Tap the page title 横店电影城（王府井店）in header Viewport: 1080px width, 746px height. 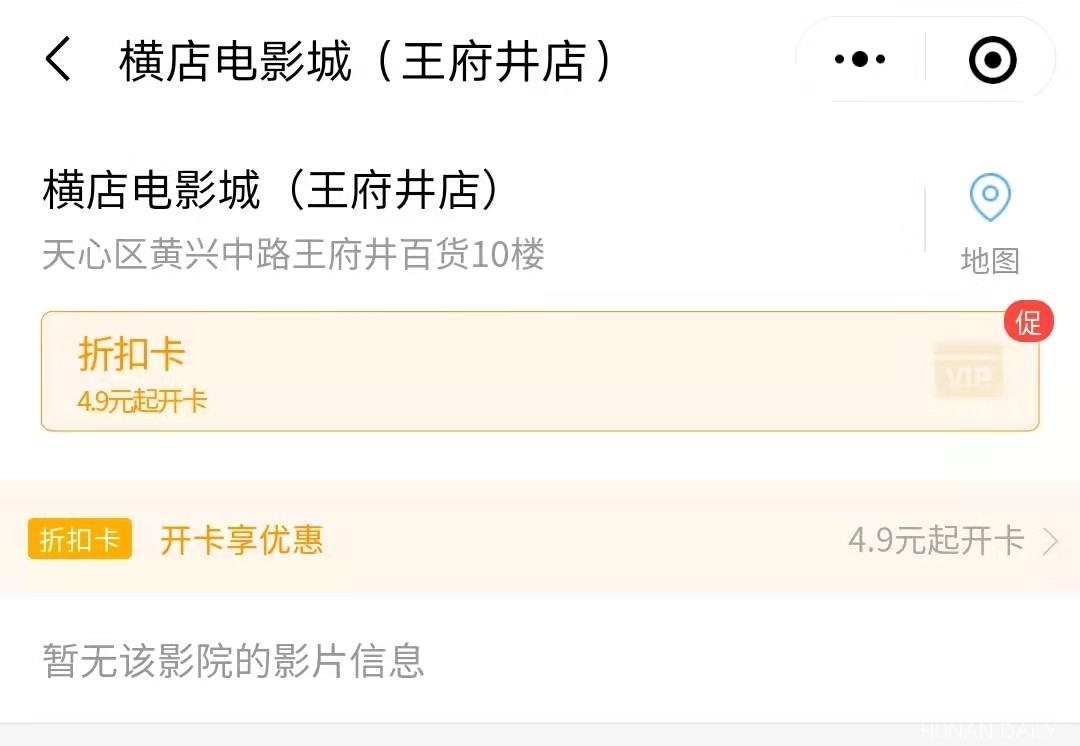pyautogui.click(x=366, y=61)
